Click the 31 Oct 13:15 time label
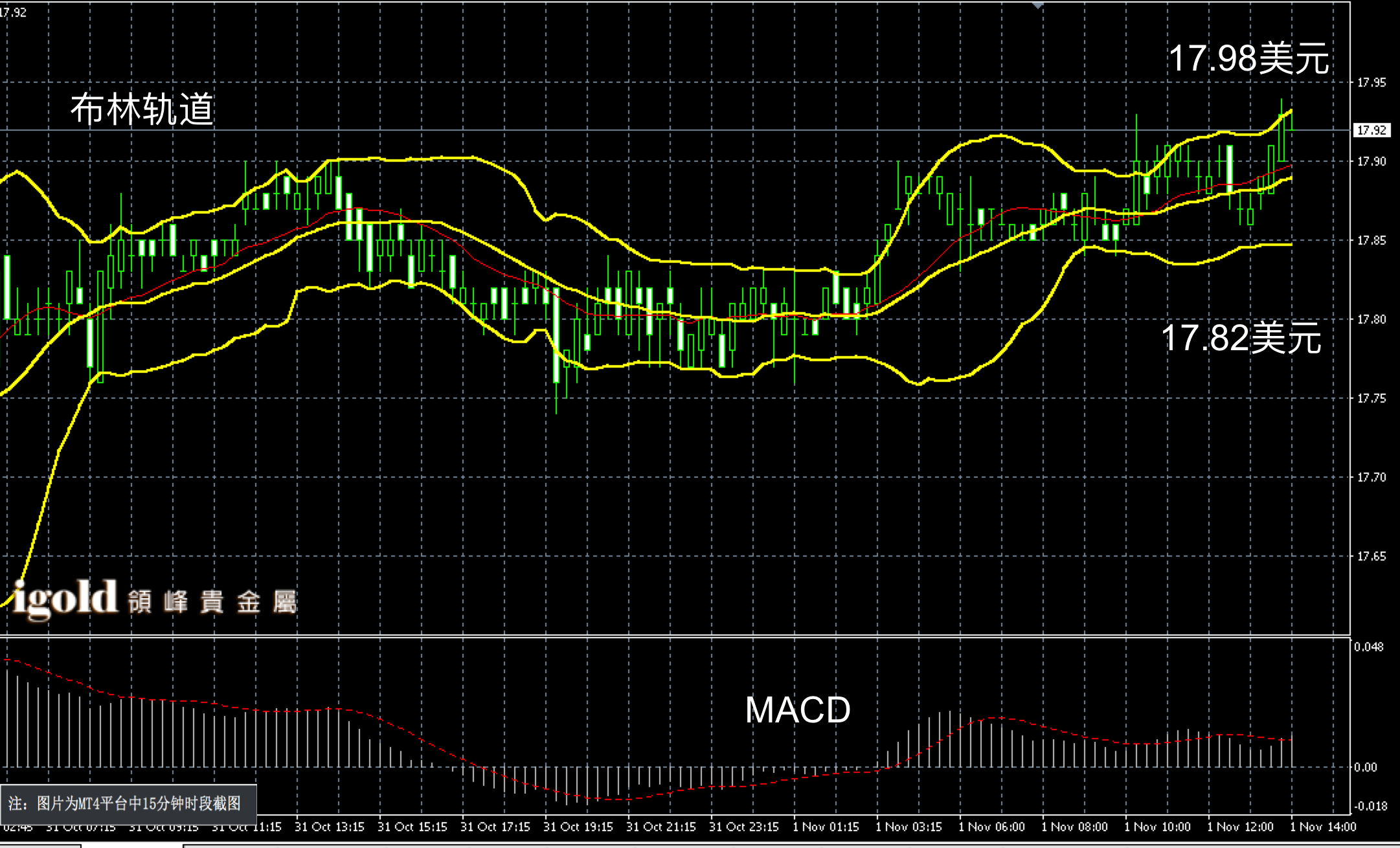The width and height of the screenshot is (1400, 848). tap(329, 827)
